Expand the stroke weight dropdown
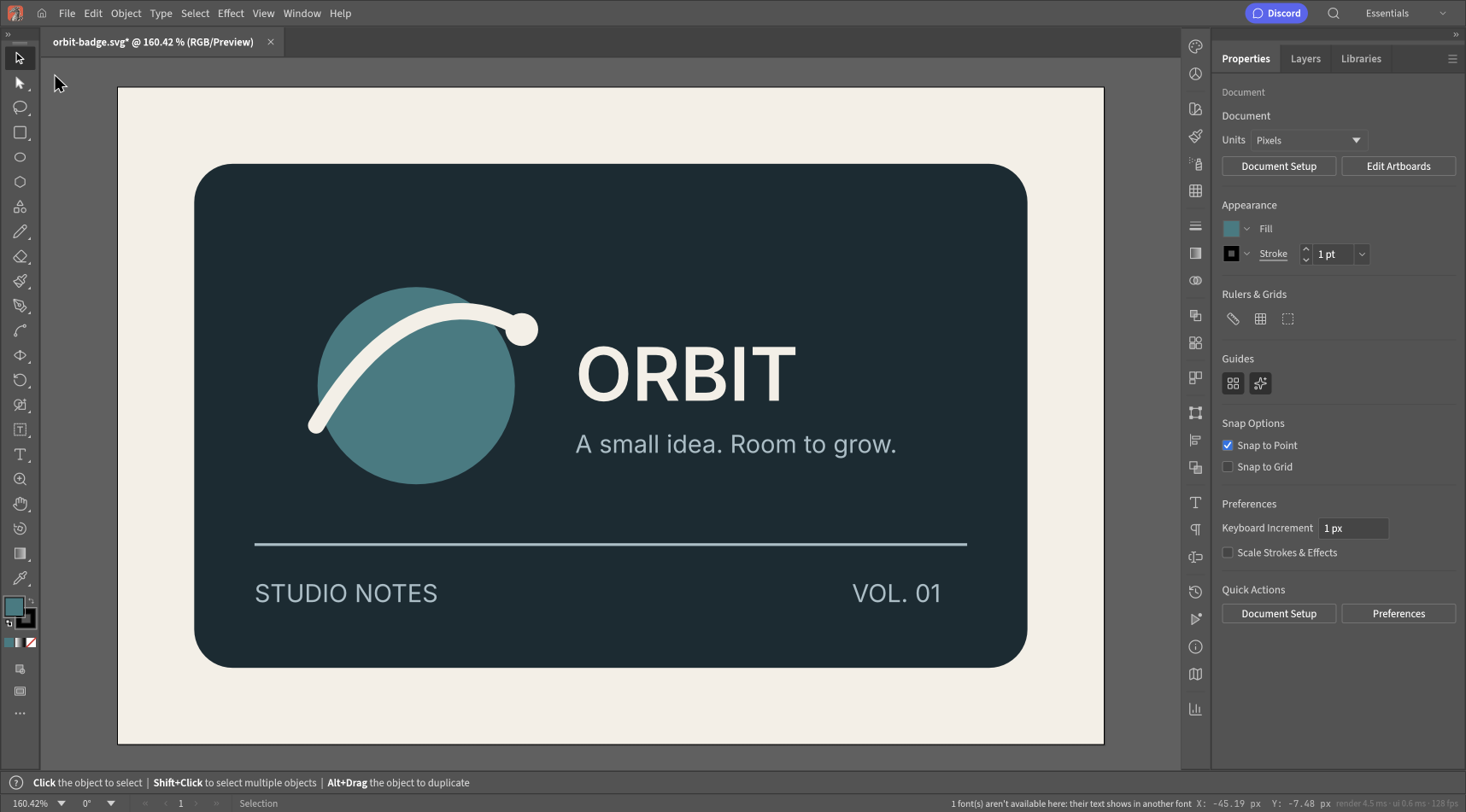 pyautogui.click(x=1362, y=254)
